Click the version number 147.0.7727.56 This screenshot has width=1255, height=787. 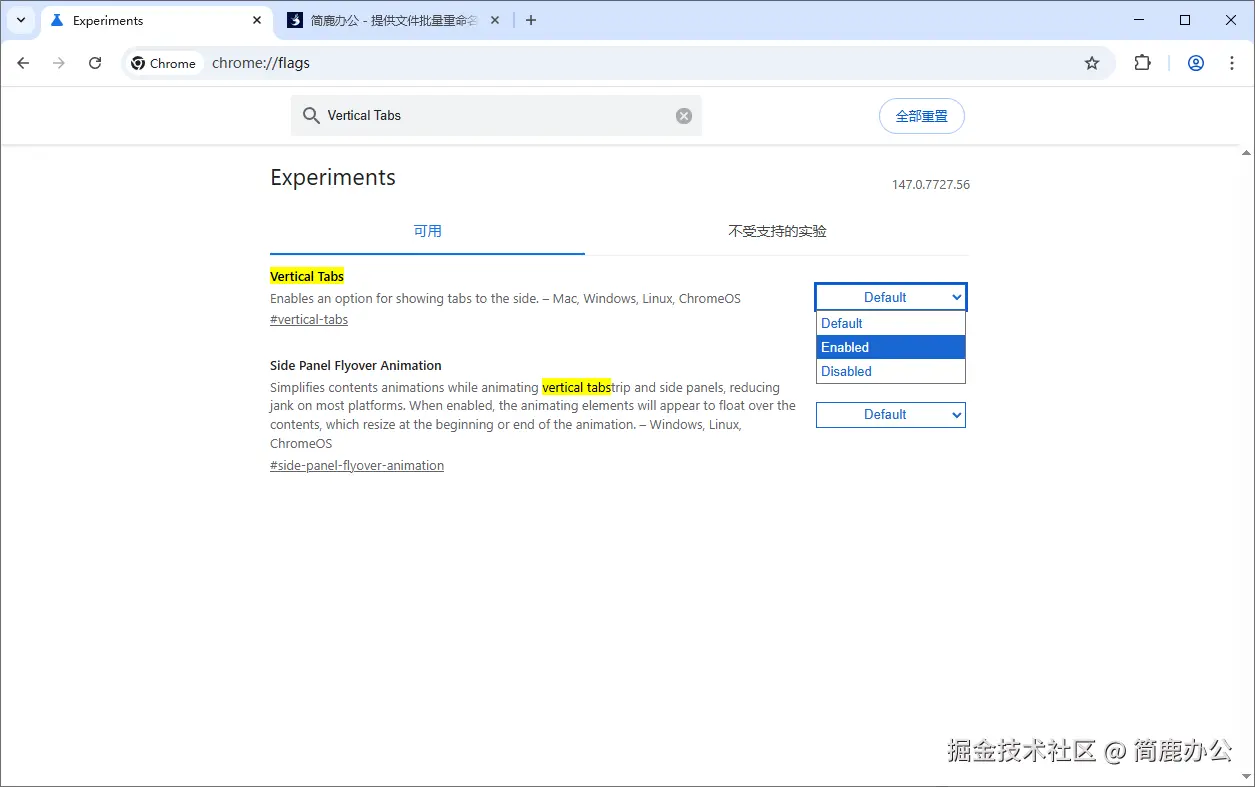[931, 185]
